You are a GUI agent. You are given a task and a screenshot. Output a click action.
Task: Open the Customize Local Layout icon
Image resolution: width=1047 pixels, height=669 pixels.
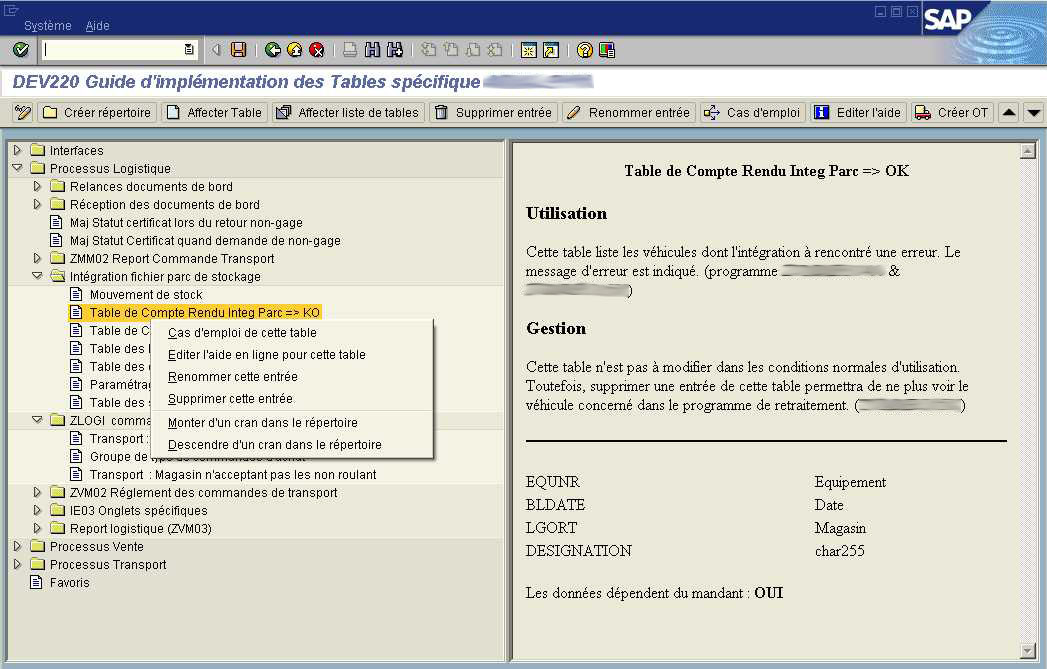[x=606, y=50]
